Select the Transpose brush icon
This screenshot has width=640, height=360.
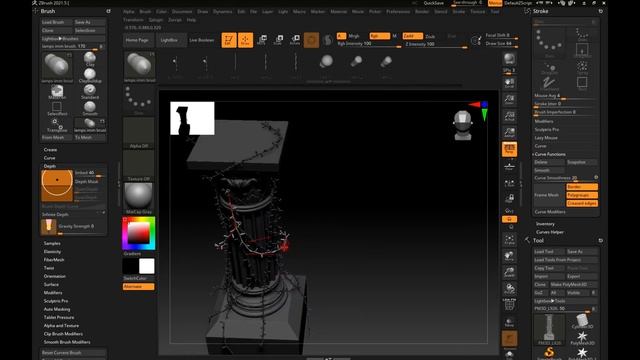pyautogui.click(x=57, y=125)
